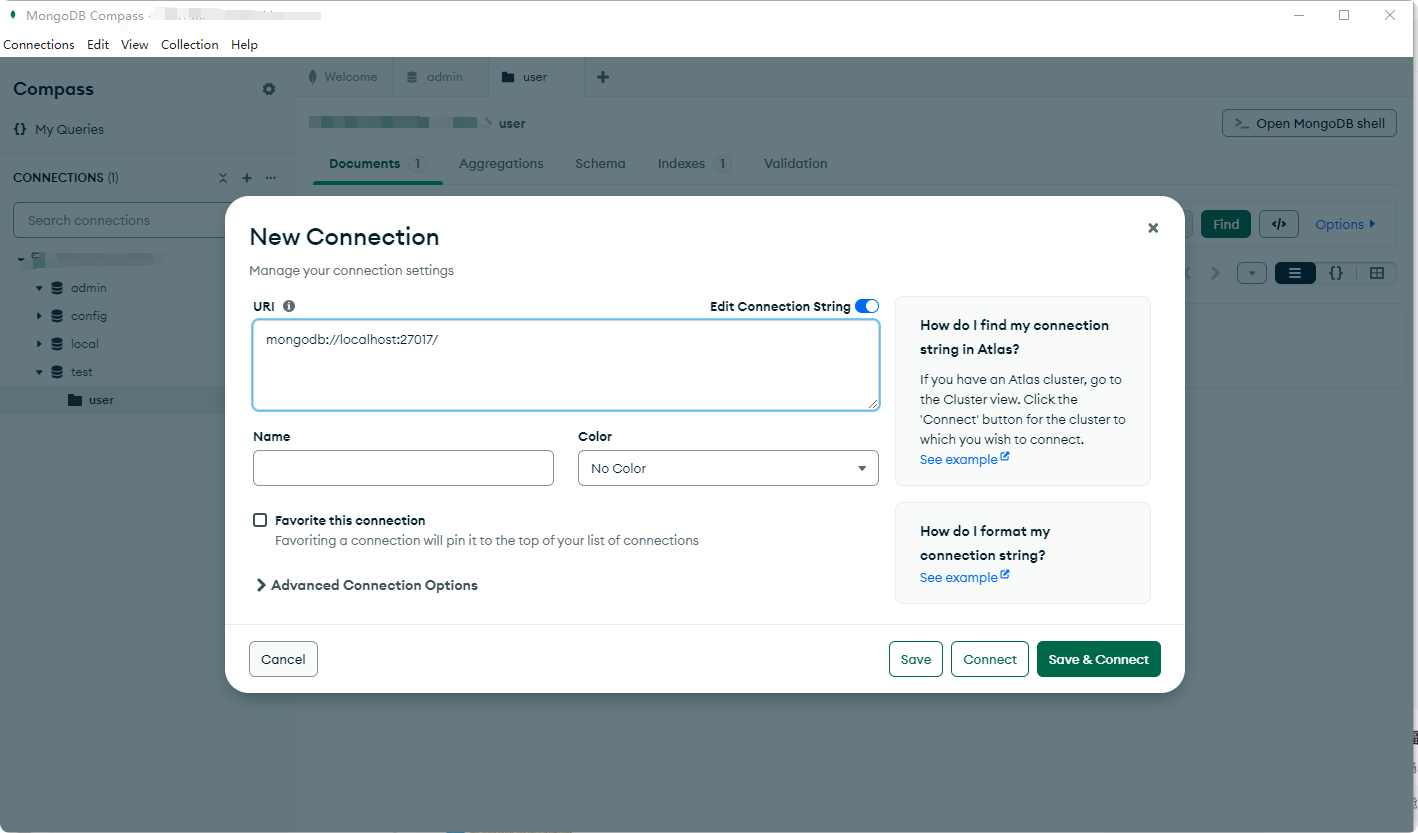Click the URI info icon
Viewport: 1418px width, 833px height.
point(289,306)
